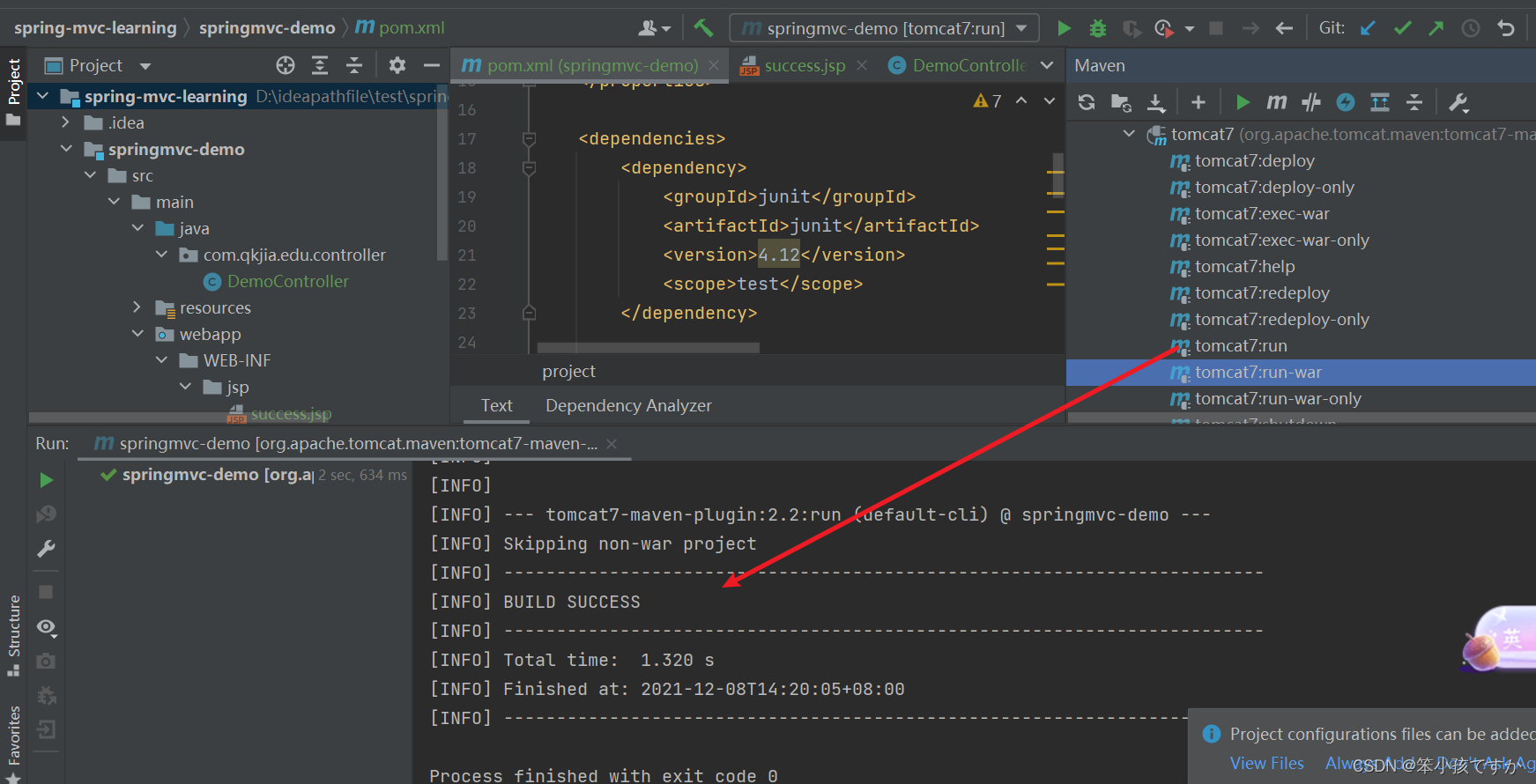Image resolution: width=1536 pixels, height=784 pixels.
Task: Open the user account dropdown
Action: [655, 28]
